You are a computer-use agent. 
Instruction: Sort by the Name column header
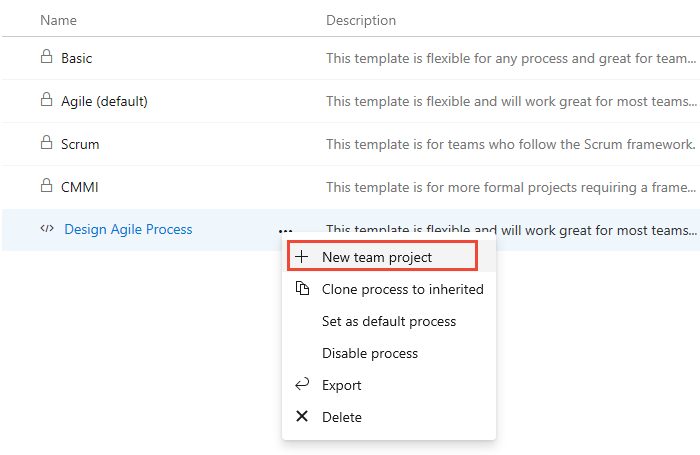coord(59,20)
